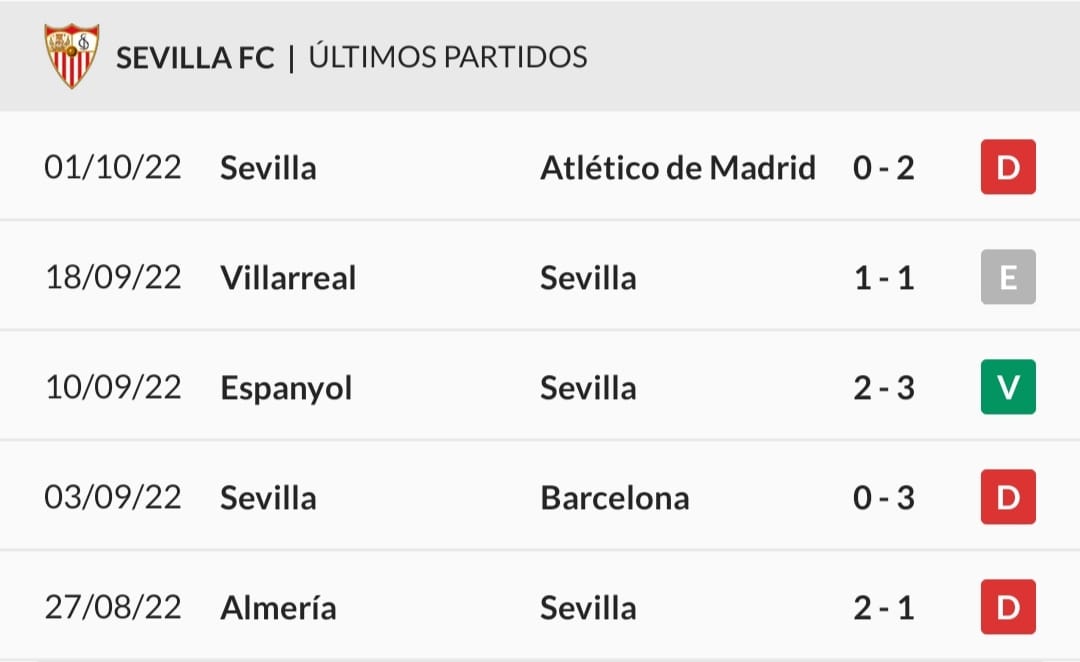Click the 1 - 1 score result
Viewport: 1080px width, 662px height.
(884, 278)
